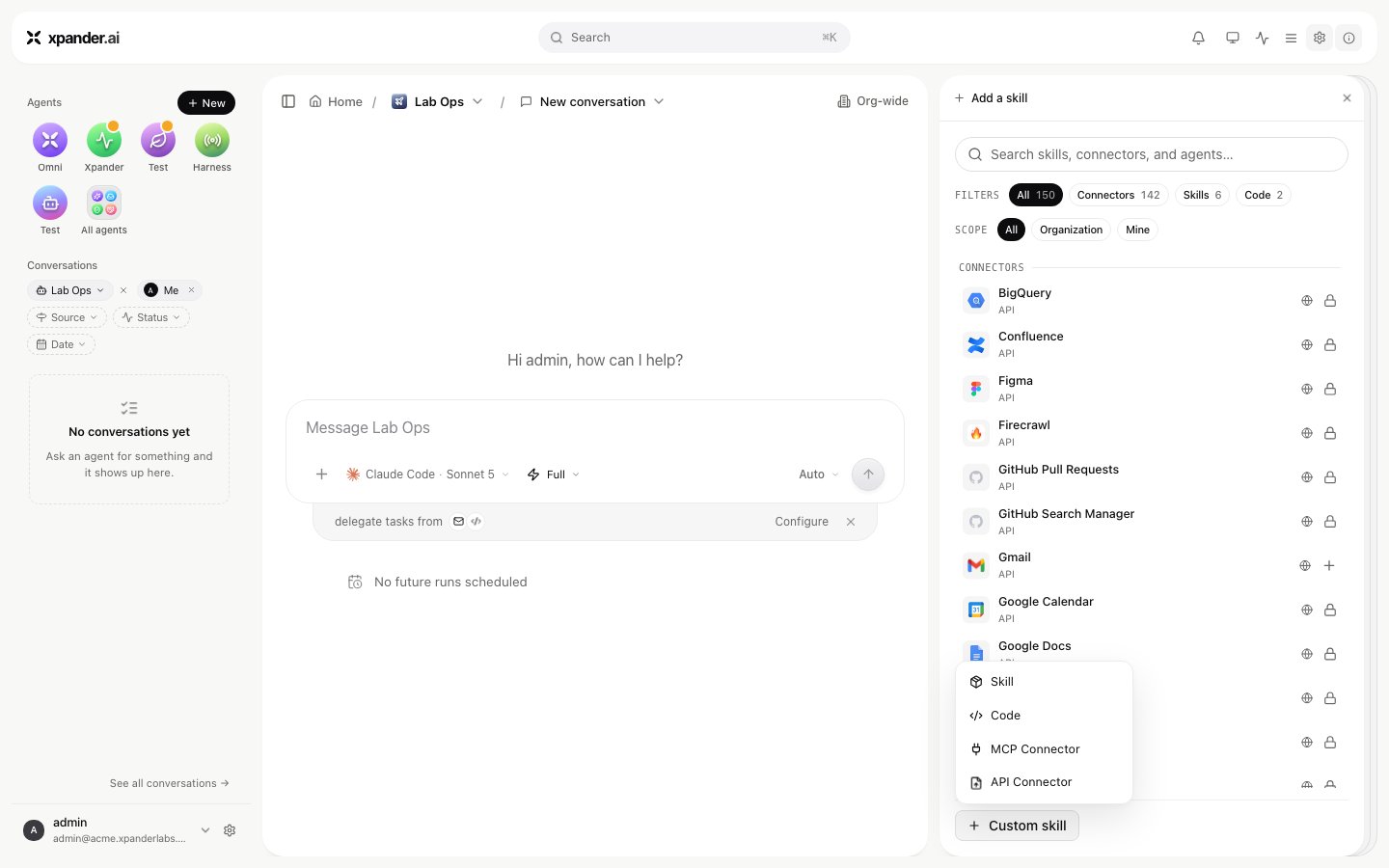The height and width of the screenshot is (868, 1389).
Task: Open user settings gear near admin
Action: (230, 830)
